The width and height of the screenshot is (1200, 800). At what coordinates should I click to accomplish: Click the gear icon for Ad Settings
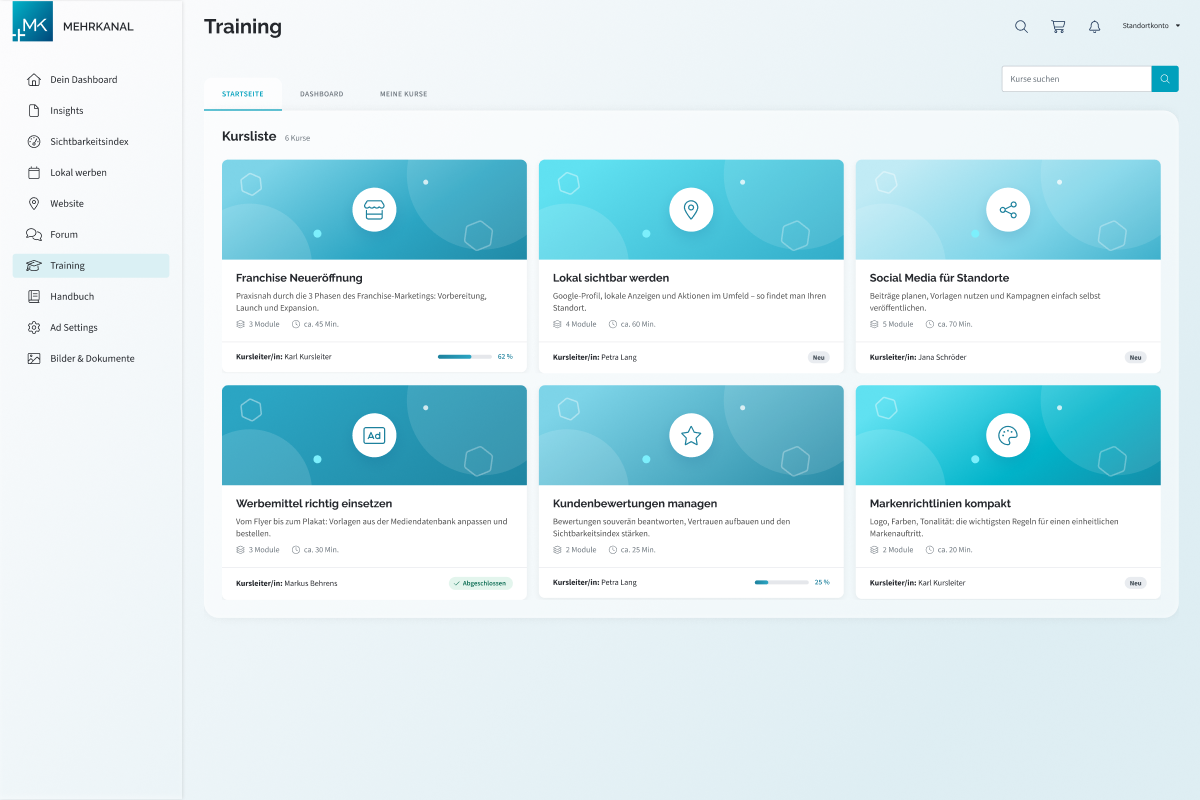tap(34, 328)
